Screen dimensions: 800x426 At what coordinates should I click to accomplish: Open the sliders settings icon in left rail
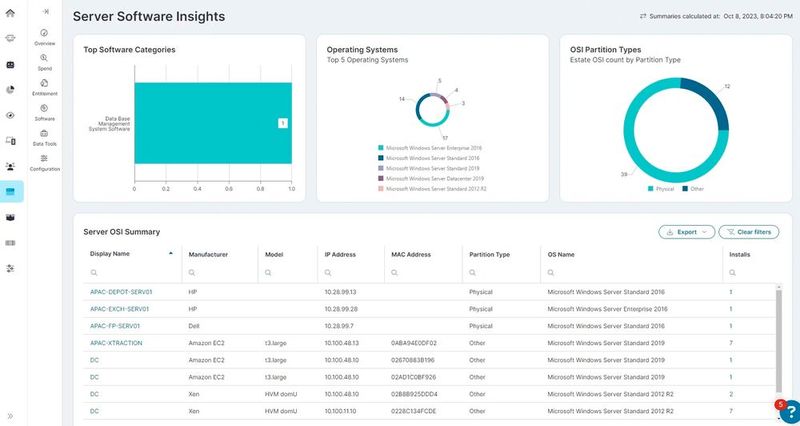(10, 268)
